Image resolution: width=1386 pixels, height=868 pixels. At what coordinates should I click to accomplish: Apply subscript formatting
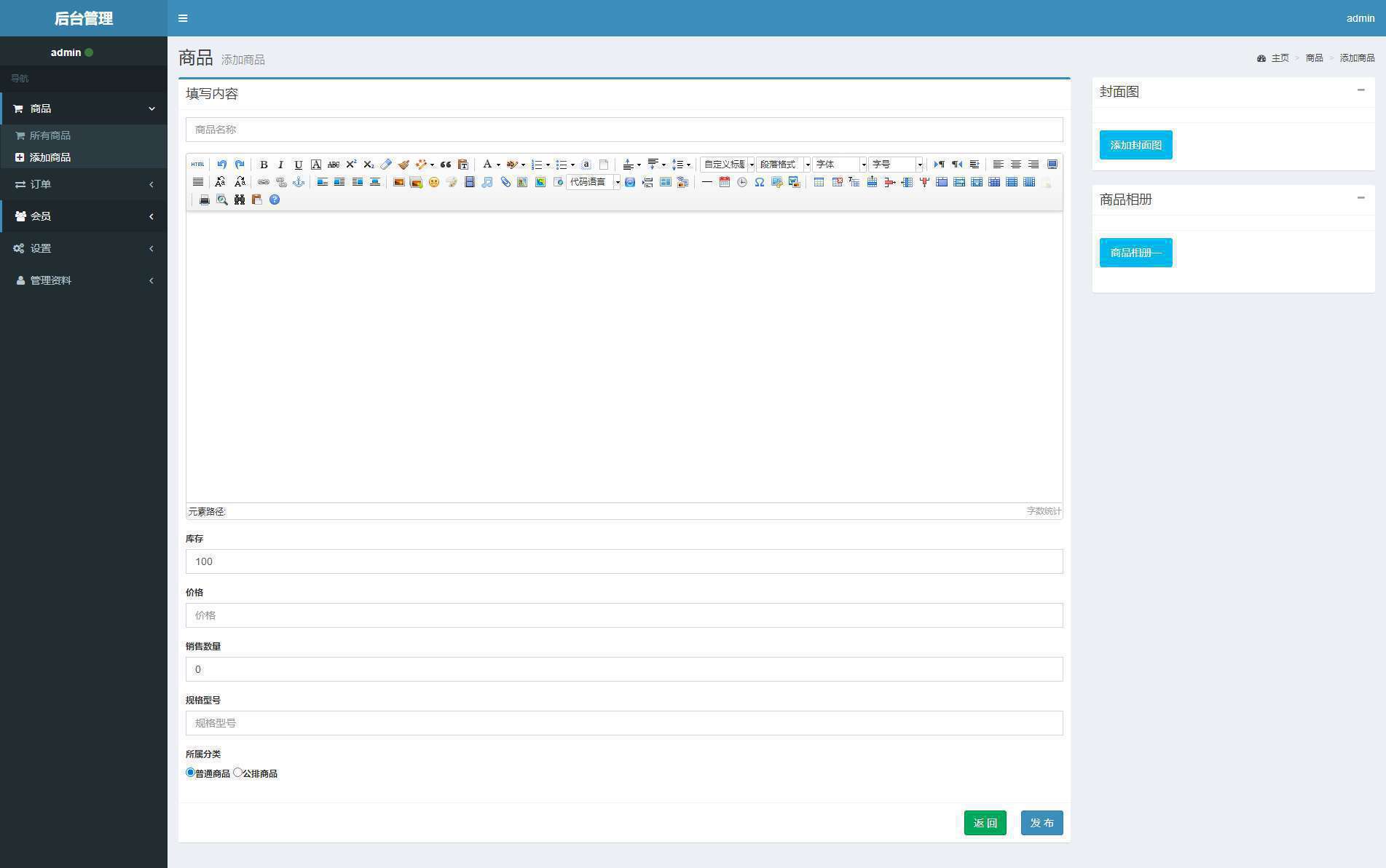coord(369,165)
